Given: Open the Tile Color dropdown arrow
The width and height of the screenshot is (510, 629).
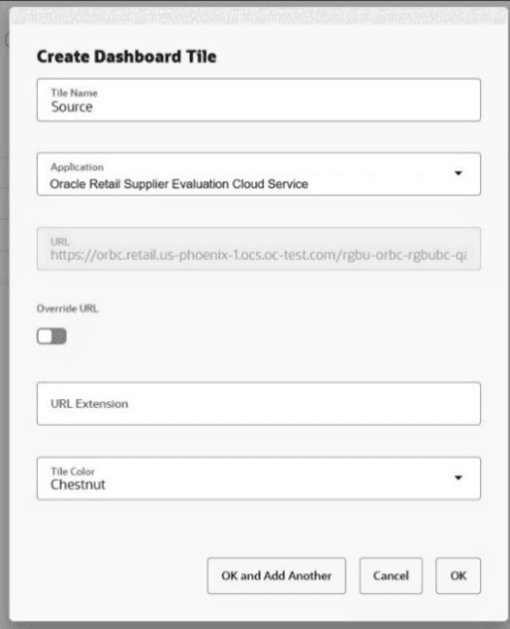Looking at the screenshot, I should tap(458, 478).
